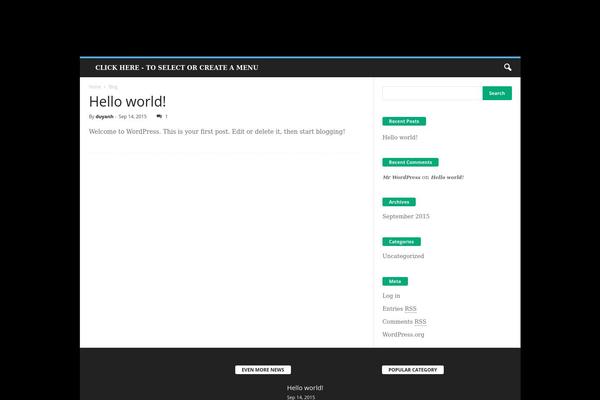Focus the sidebar search input field

click(432, 93)
